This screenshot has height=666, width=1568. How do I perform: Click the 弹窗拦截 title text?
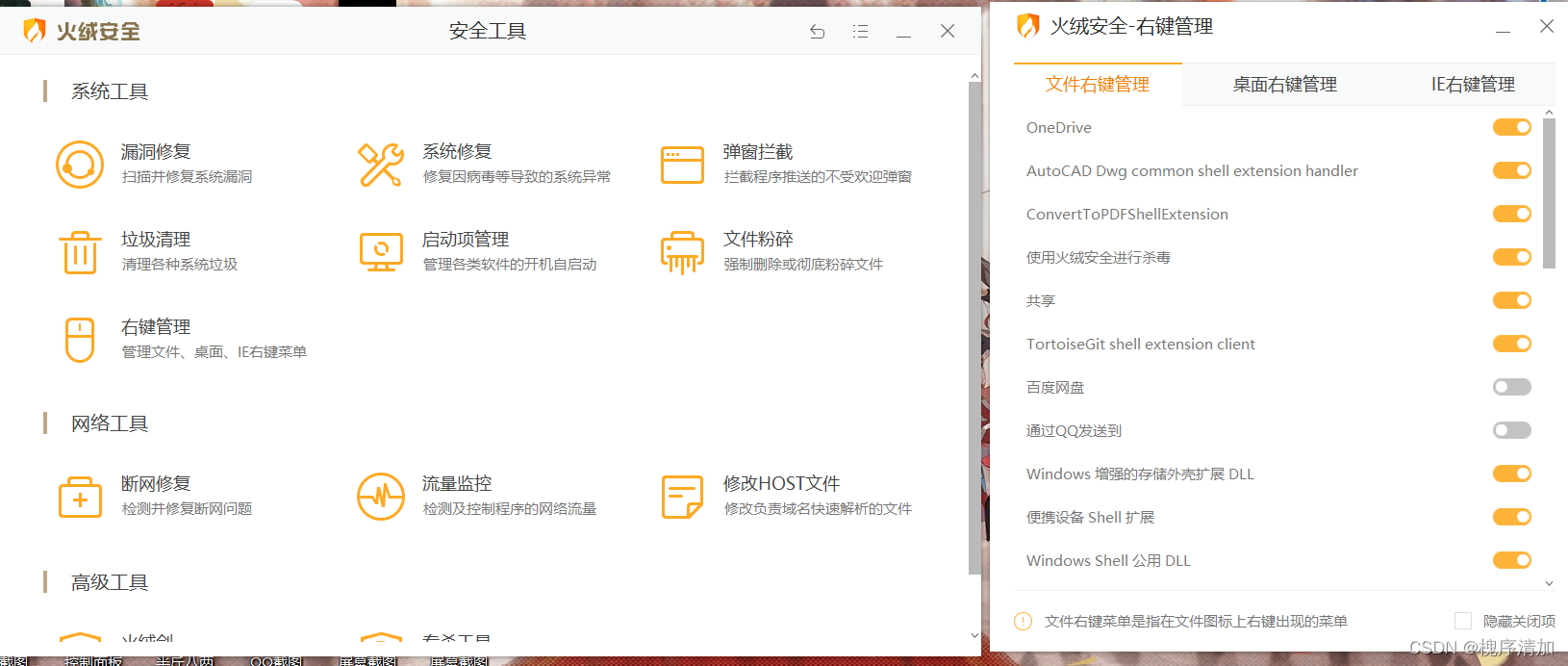758,152
